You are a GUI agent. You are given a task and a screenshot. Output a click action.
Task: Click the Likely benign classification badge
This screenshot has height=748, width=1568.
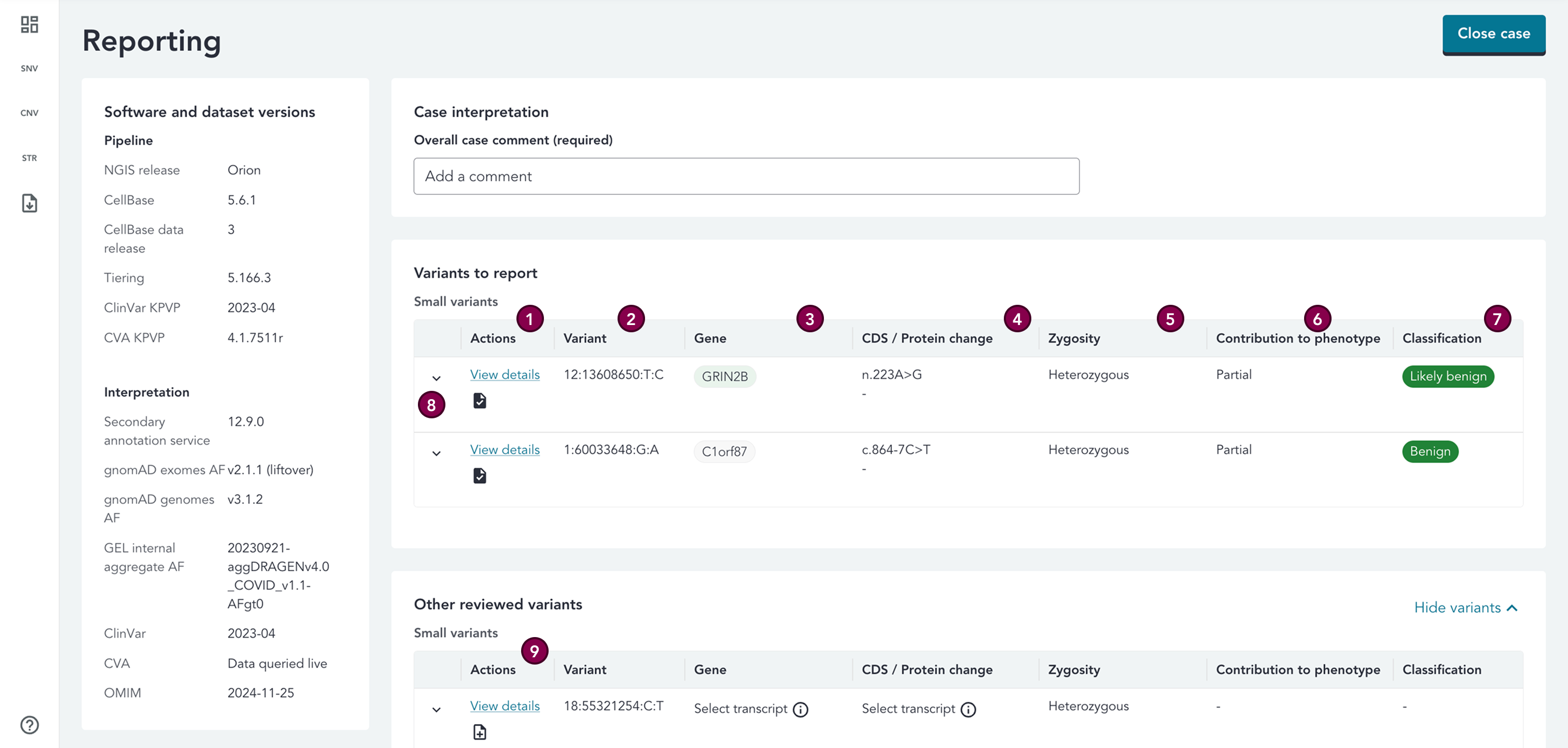coord(1448,376)
